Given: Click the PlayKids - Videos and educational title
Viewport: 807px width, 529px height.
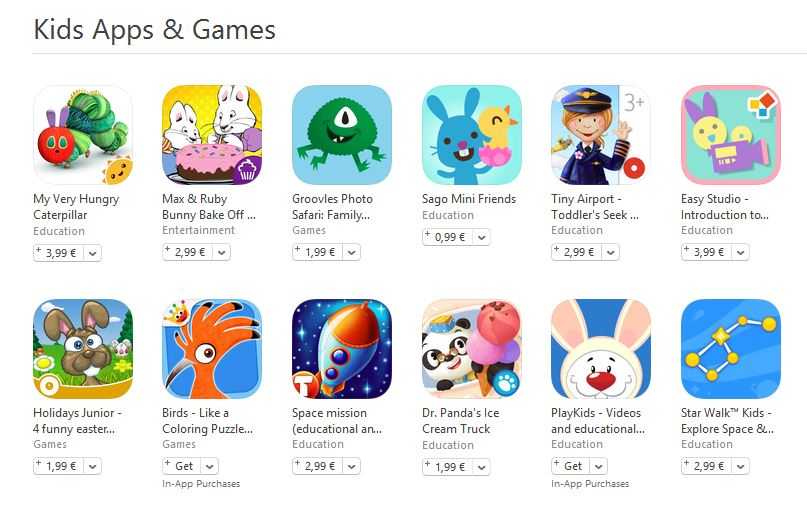Looking at the screenshot, I should coord(598,421).
